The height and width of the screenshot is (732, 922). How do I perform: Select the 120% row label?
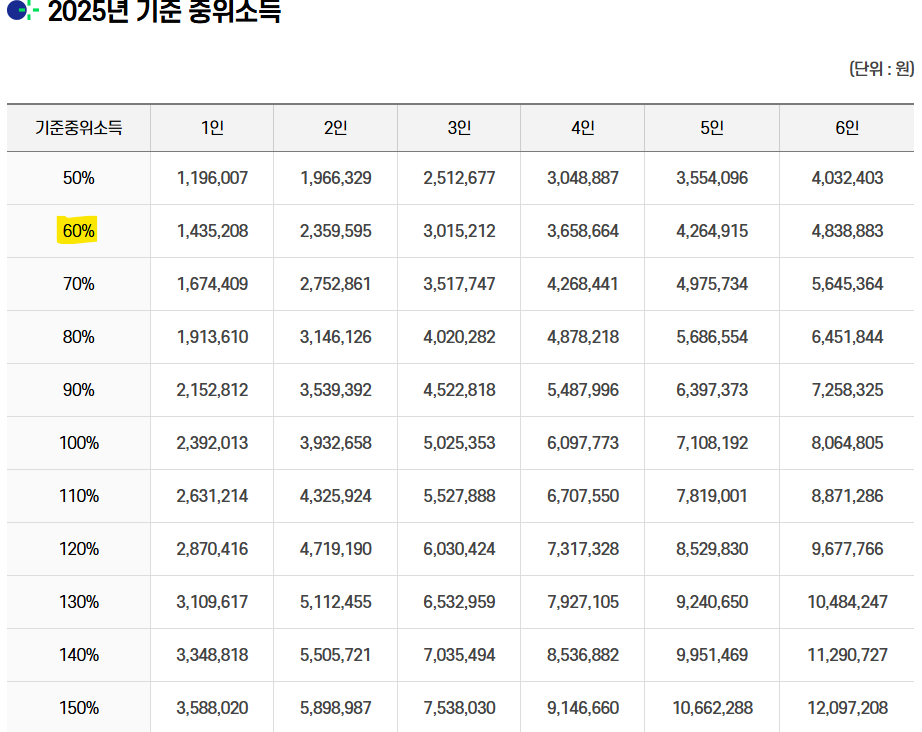click(79, 549)
